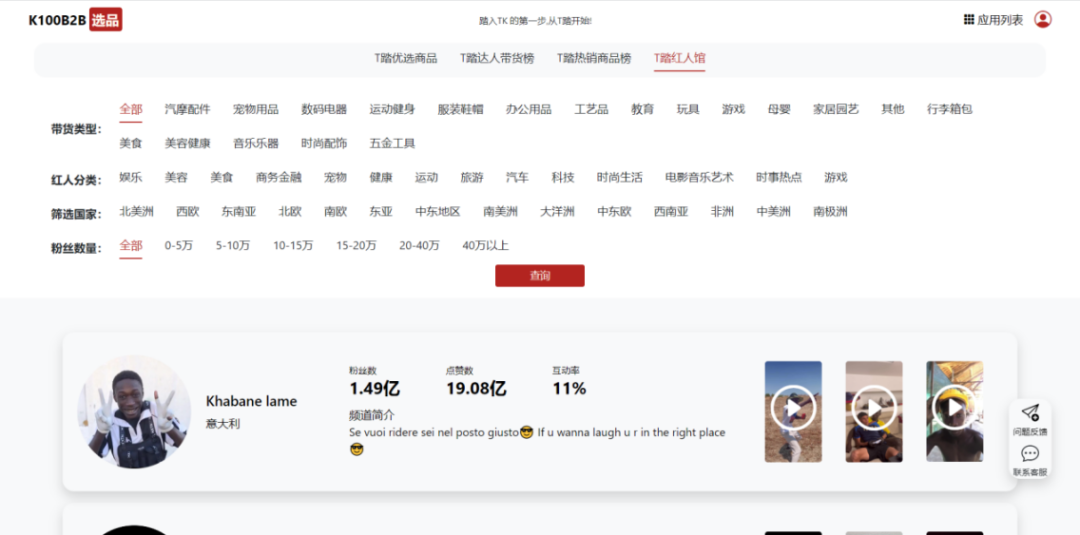Filter country by 南美洲
The width and height of the screenshot is (1080, 535).
(x=500, y=211)
